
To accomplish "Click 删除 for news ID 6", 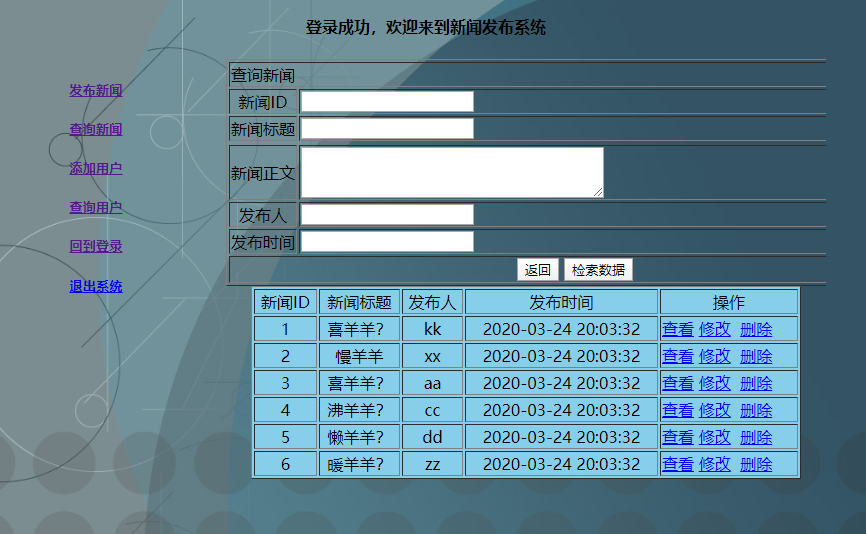I will [755, 464].
